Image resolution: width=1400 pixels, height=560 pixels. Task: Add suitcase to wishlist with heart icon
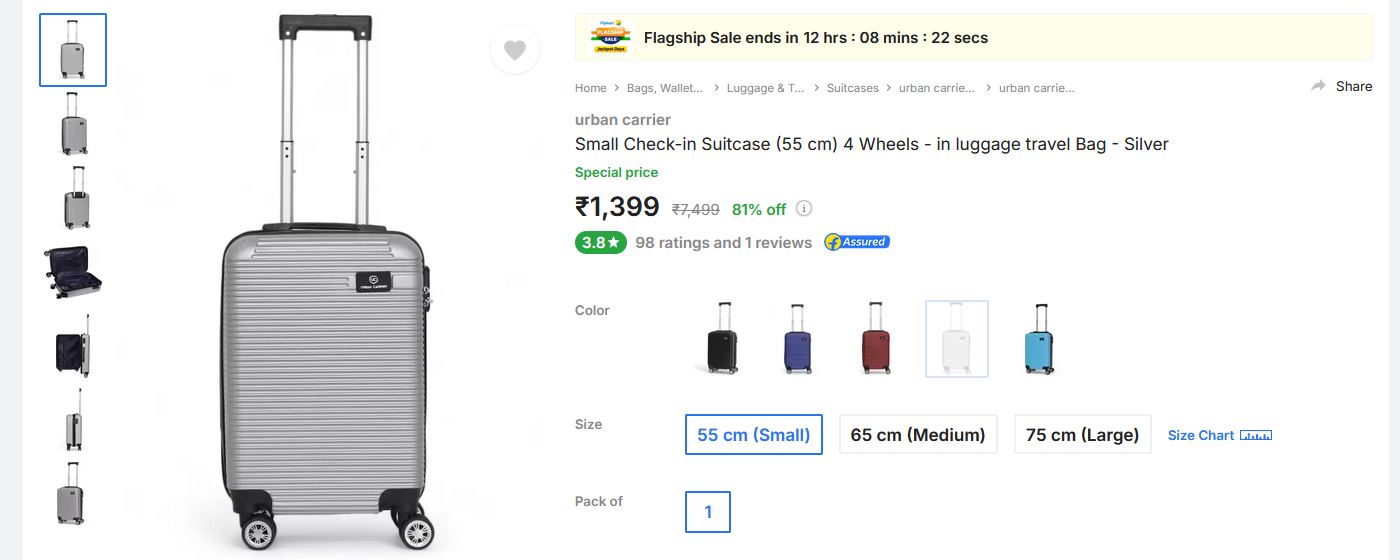515,50
